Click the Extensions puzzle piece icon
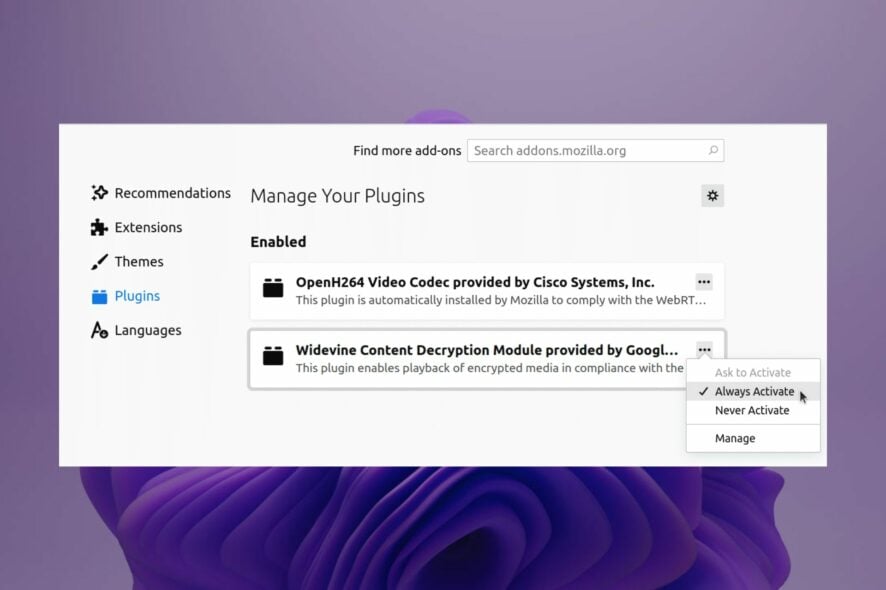886x590 pixels. point(99,227)
